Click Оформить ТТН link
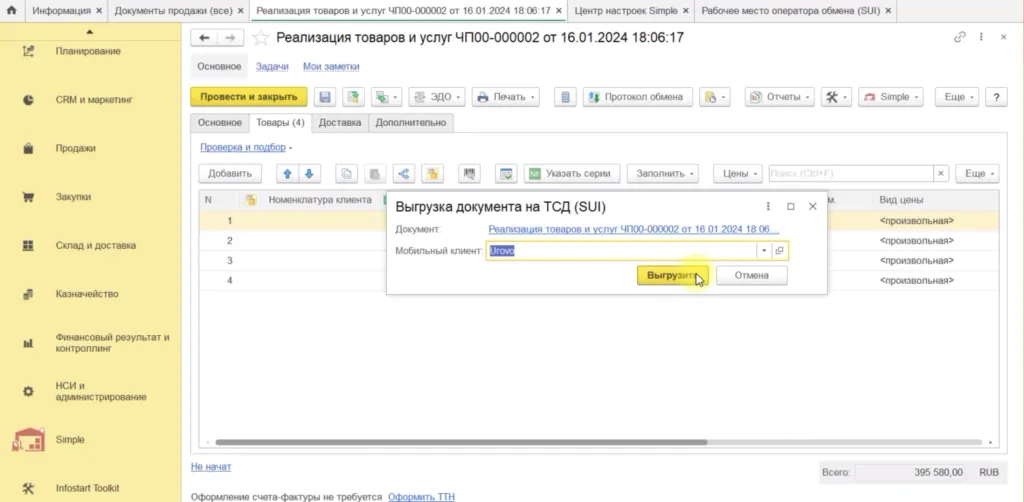The image size is (1024, 502). pyautogui.click(x=421, y=497)
